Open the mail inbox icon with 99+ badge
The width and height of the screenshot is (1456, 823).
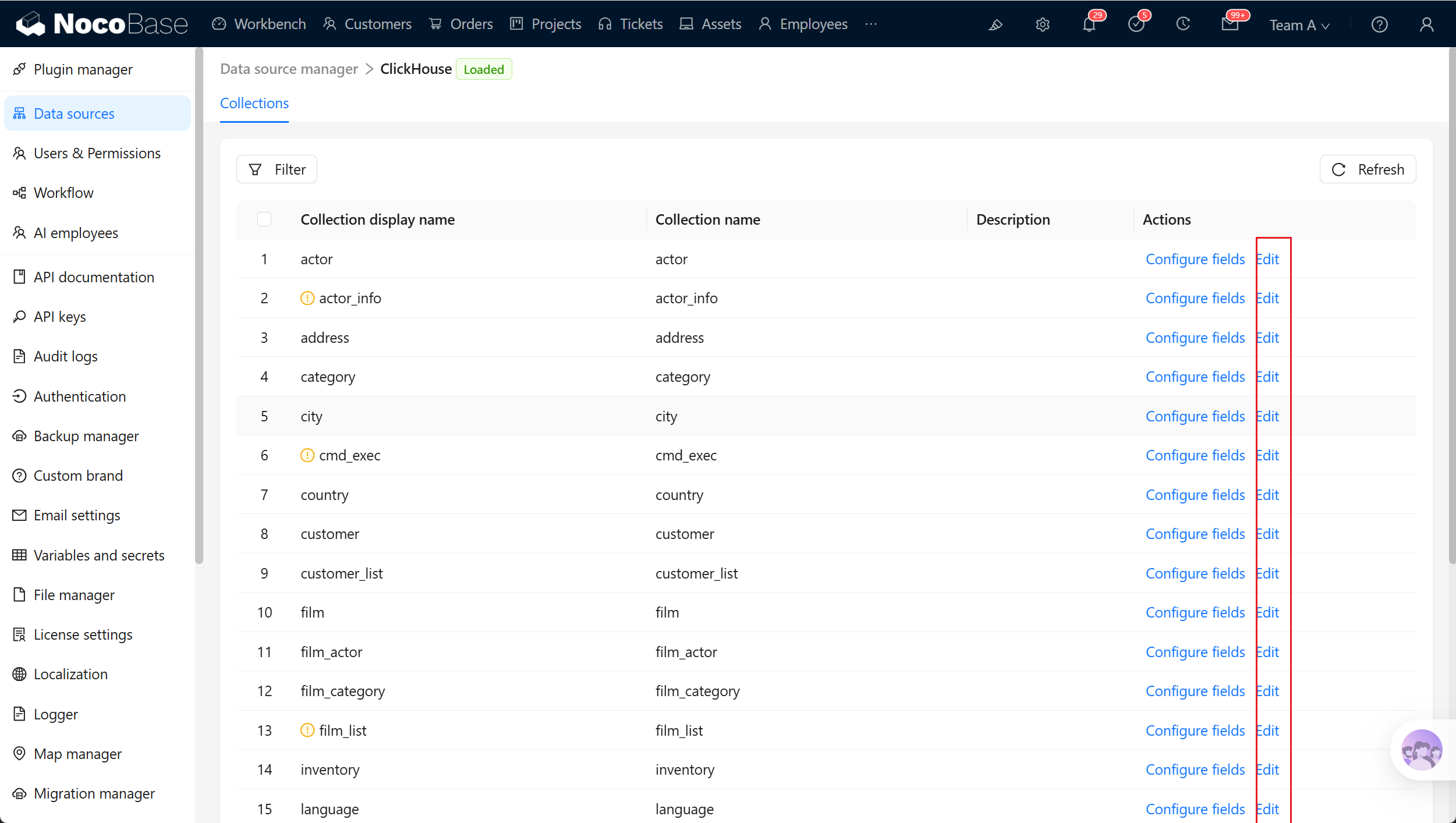(1230, 24)
